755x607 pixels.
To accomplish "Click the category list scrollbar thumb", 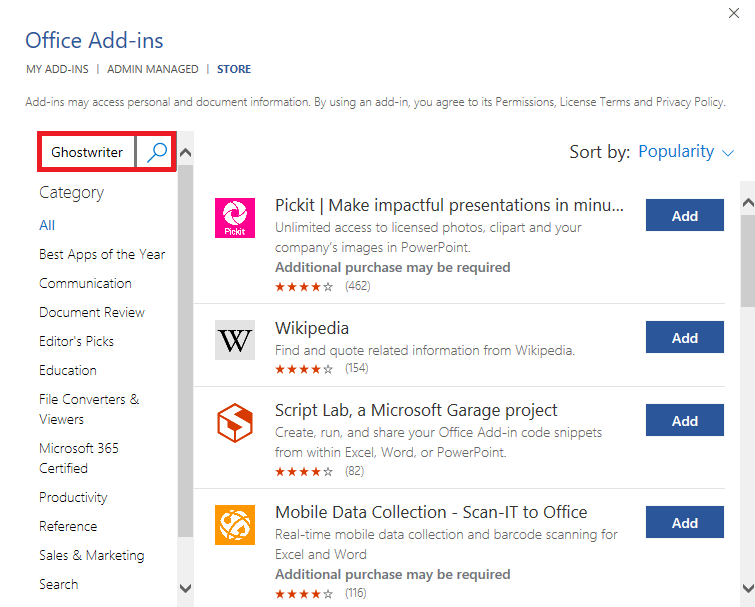I will pyautogui.click(x=185, y=351).
